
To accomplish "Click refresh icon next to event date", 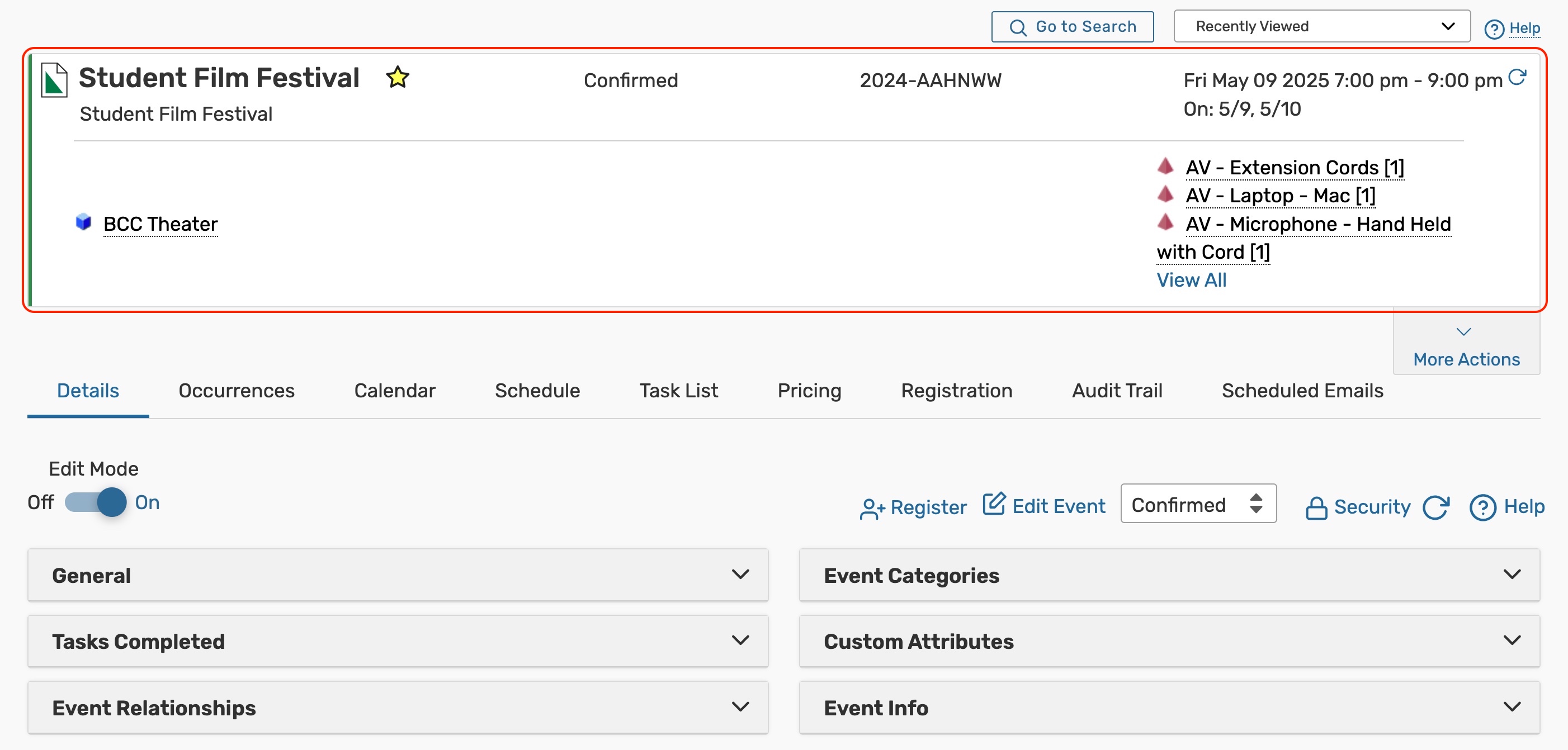I will pyautogui.click(x=1517, y=77).
